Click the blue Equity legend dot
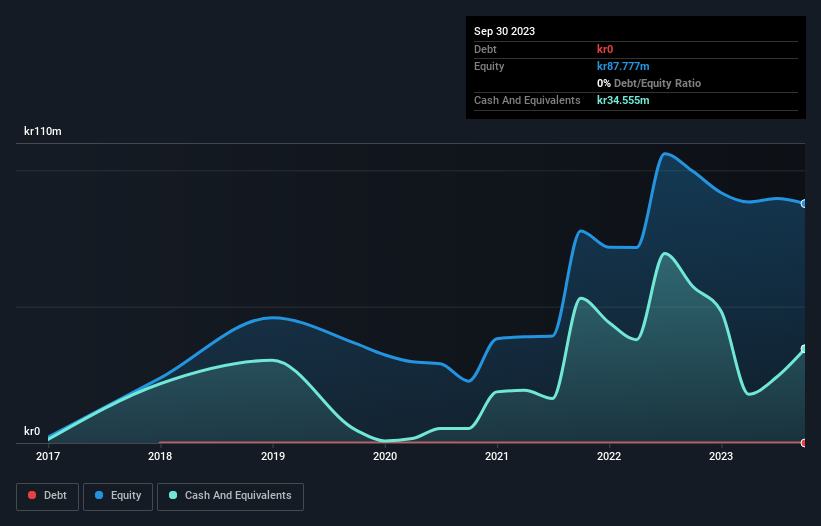Image resolution: width=821 pixels, height=526 pixels. point(99,495)
